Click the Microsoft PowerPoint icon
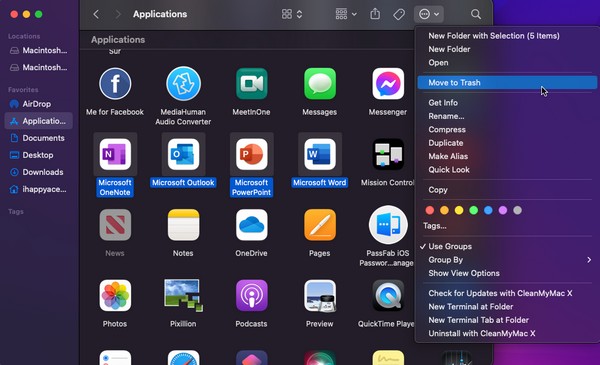The width and height of the screenshot is (600, 365). (251, 154)
